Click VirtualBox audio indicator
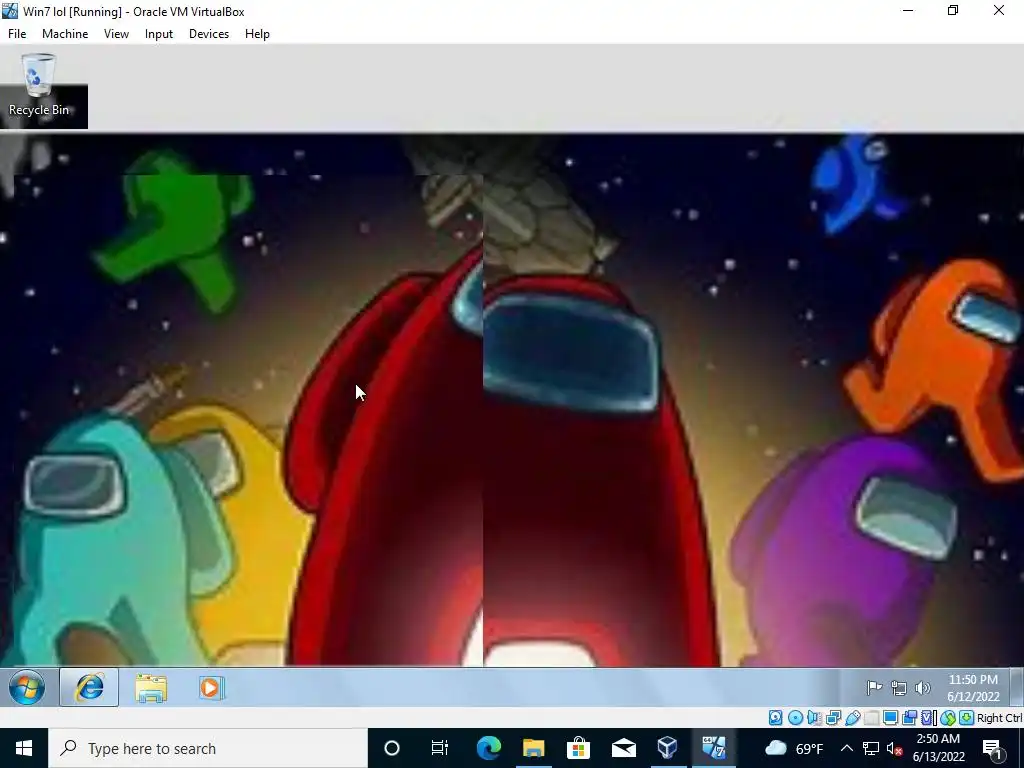This screenshot has height=768, width=1024. (814, 718)
